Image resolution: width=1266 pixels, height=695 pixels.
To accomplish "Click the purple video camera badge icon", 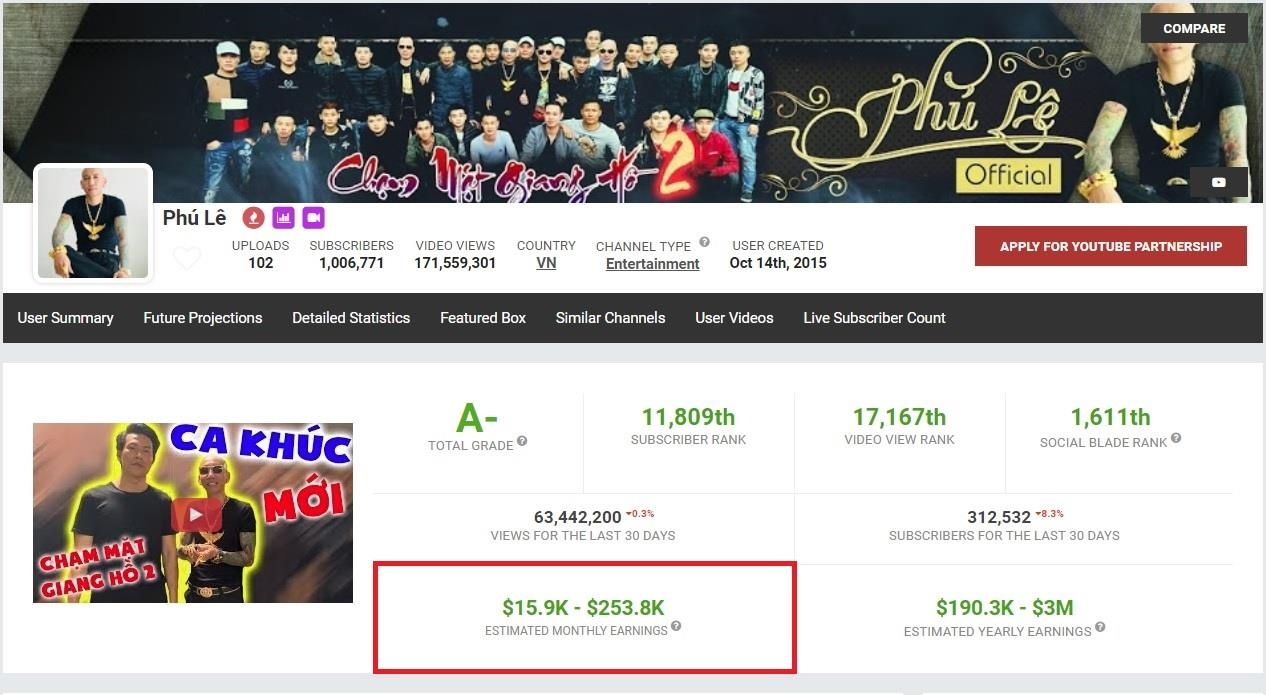I will [313, 217].
